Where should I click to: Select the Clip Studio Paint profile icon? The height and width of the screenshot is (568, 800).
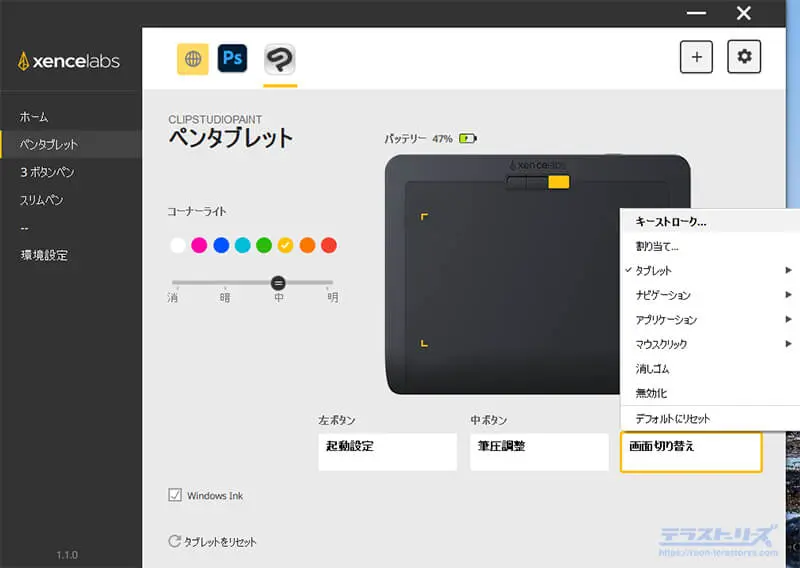click(280, 59)
